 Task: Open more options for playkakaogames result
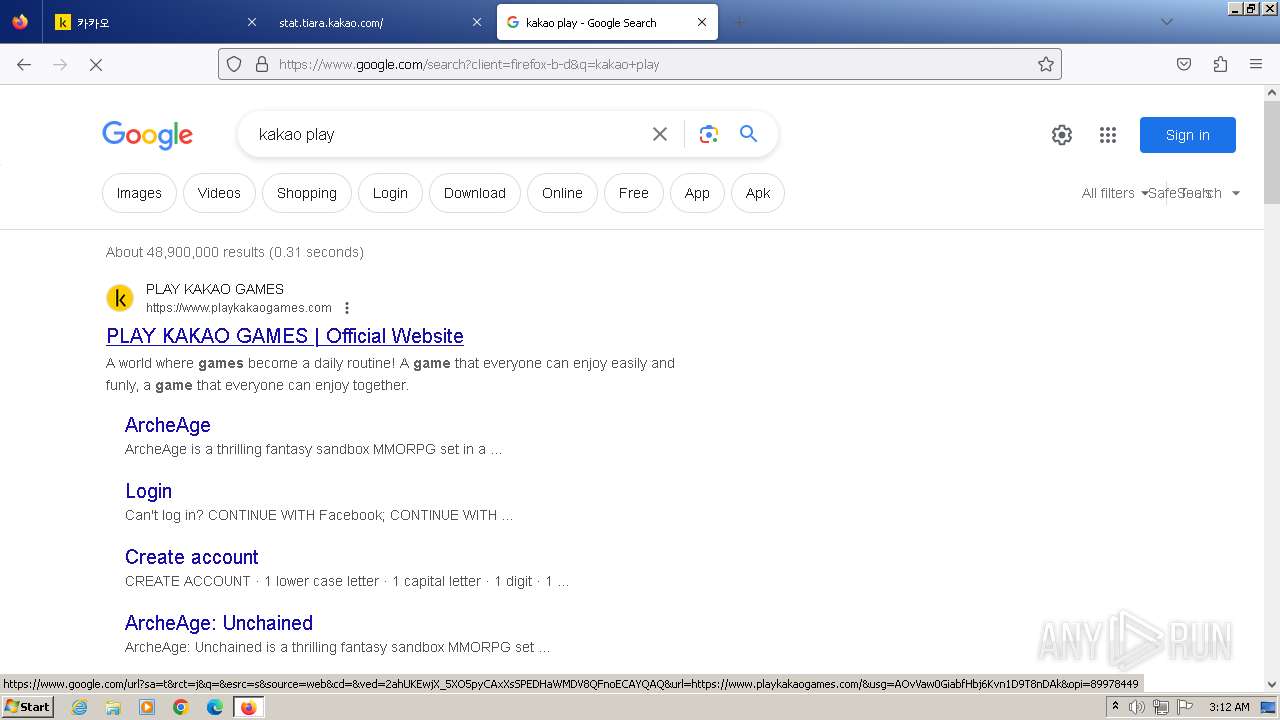point(347,308)
